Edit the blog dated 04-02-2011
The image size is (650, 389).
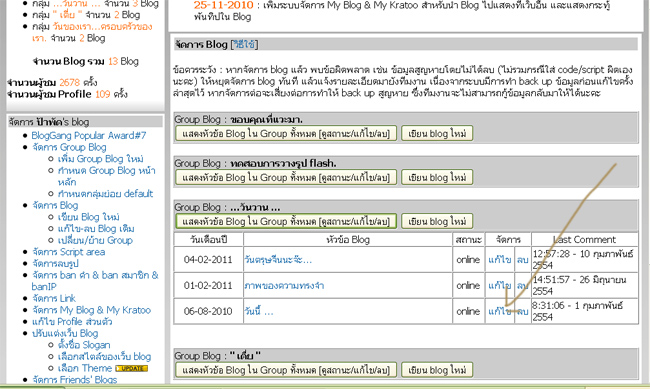coord(500,260)
